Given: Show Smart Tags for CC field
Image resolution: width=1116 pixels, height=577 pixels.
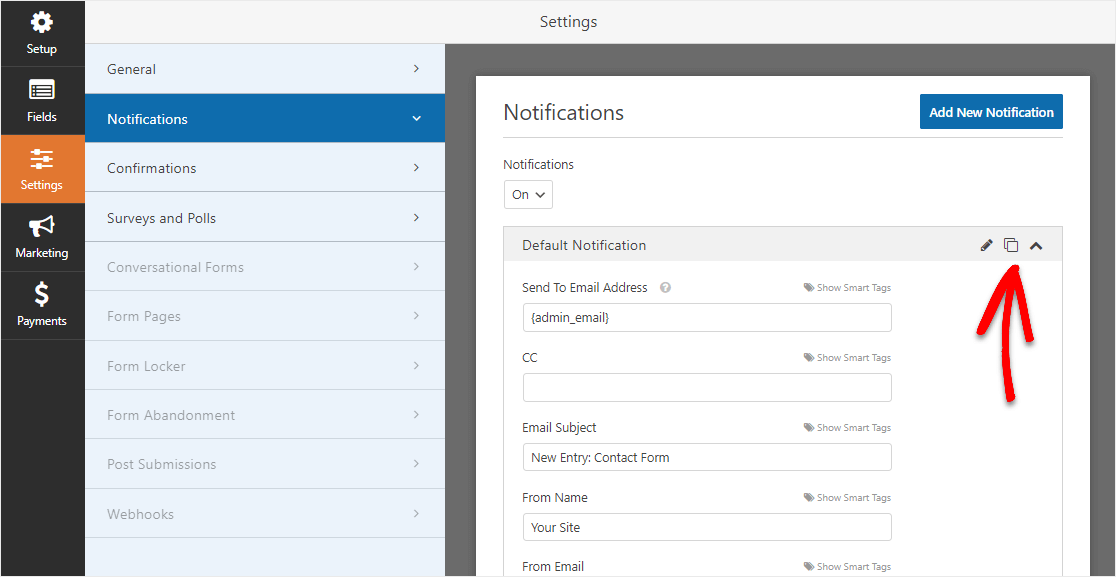Looking at the screenshot, I should [847, 358].
